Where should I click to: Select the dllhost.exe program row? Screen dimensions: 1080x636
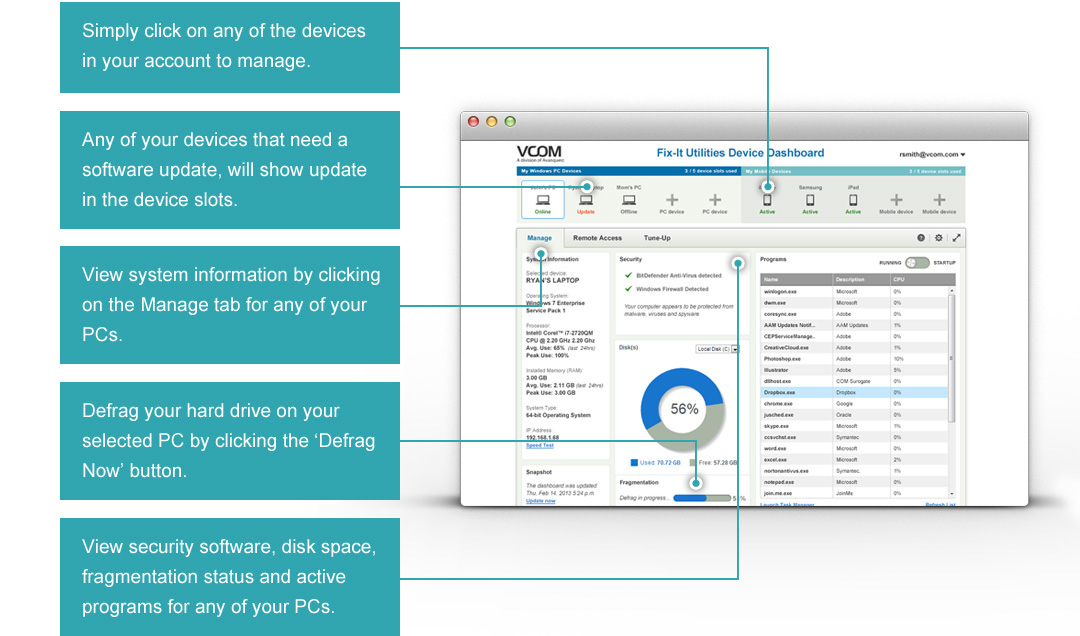[854, 381]
